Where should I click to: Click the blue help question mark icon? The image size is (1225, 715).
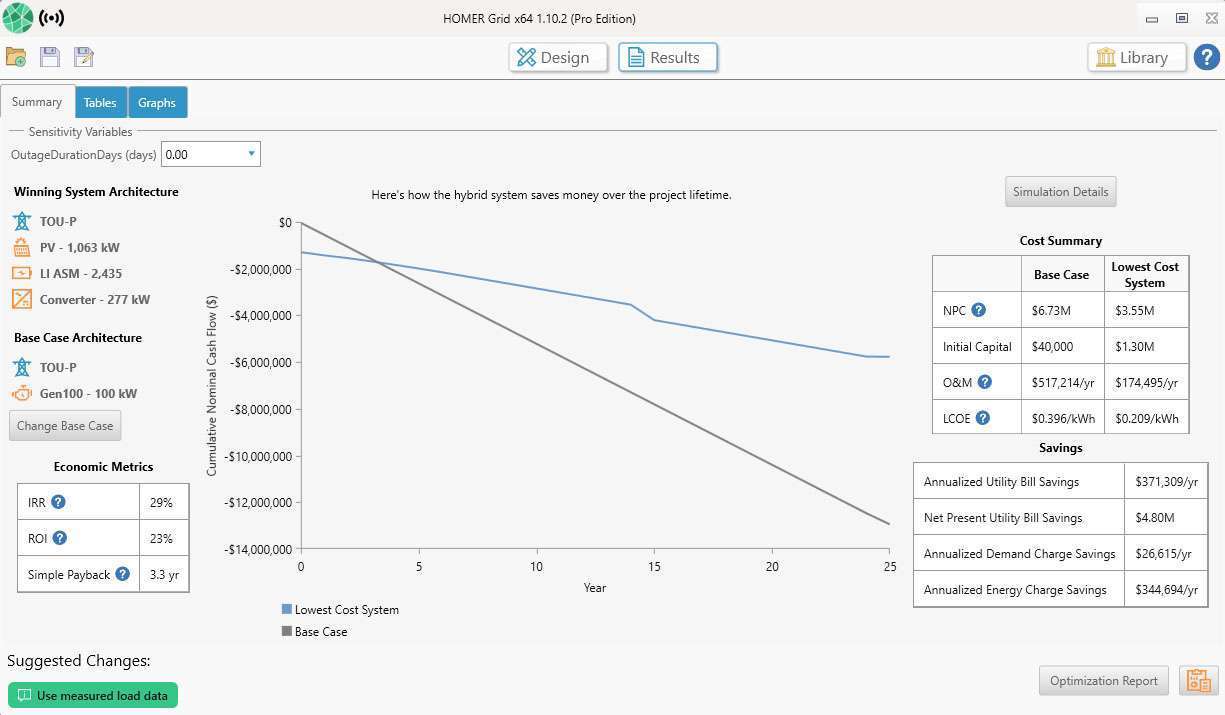pos(1206,57)
